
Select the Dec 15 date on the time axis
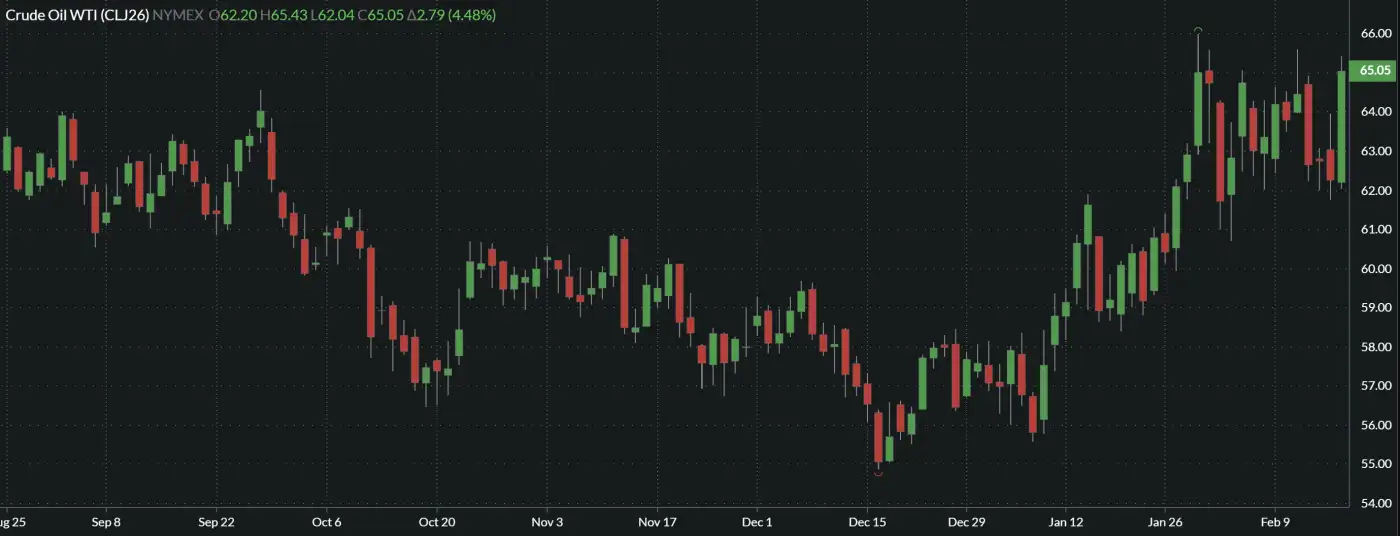[x=867, y=522]
